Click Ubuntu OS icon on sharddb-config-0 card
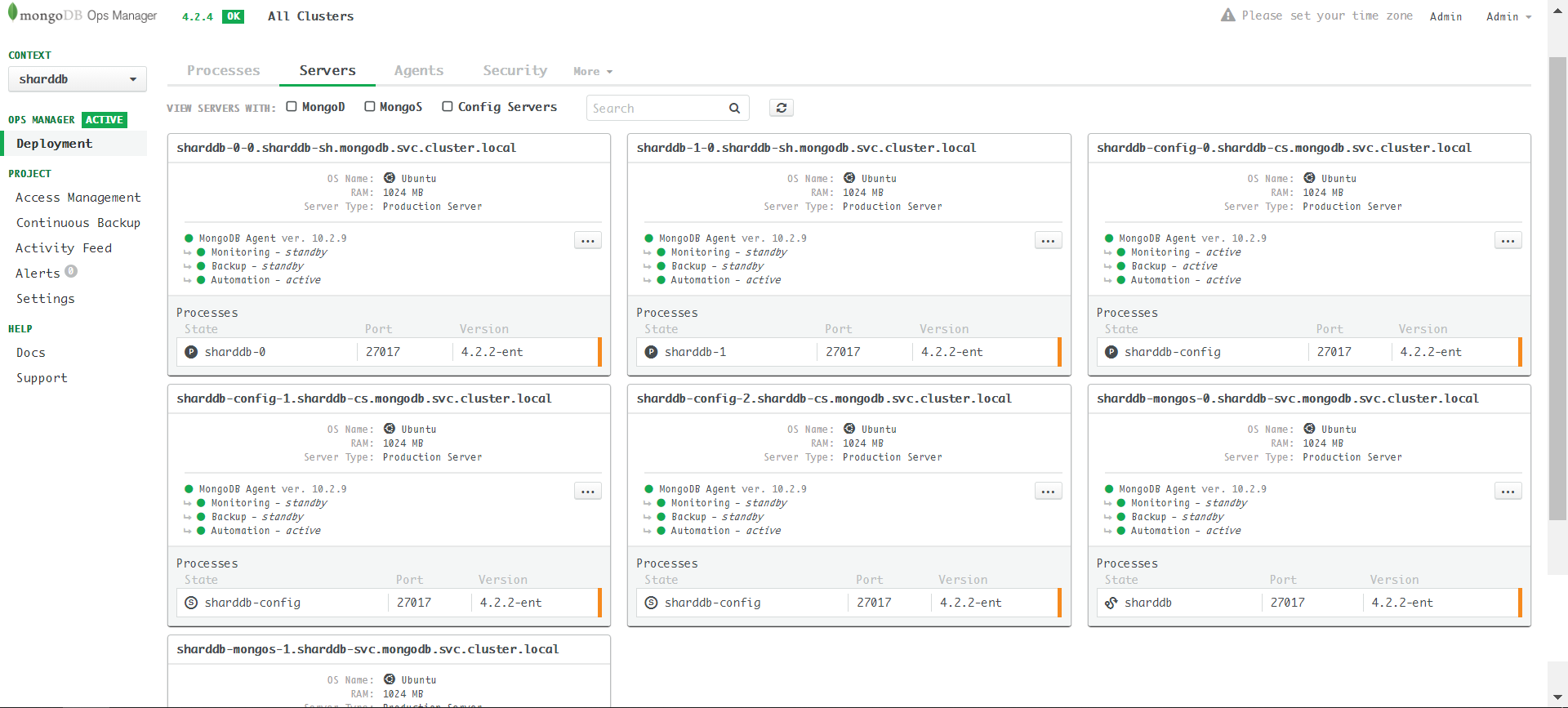The width and height of the screenshot is (1568, 708). 1309,178
